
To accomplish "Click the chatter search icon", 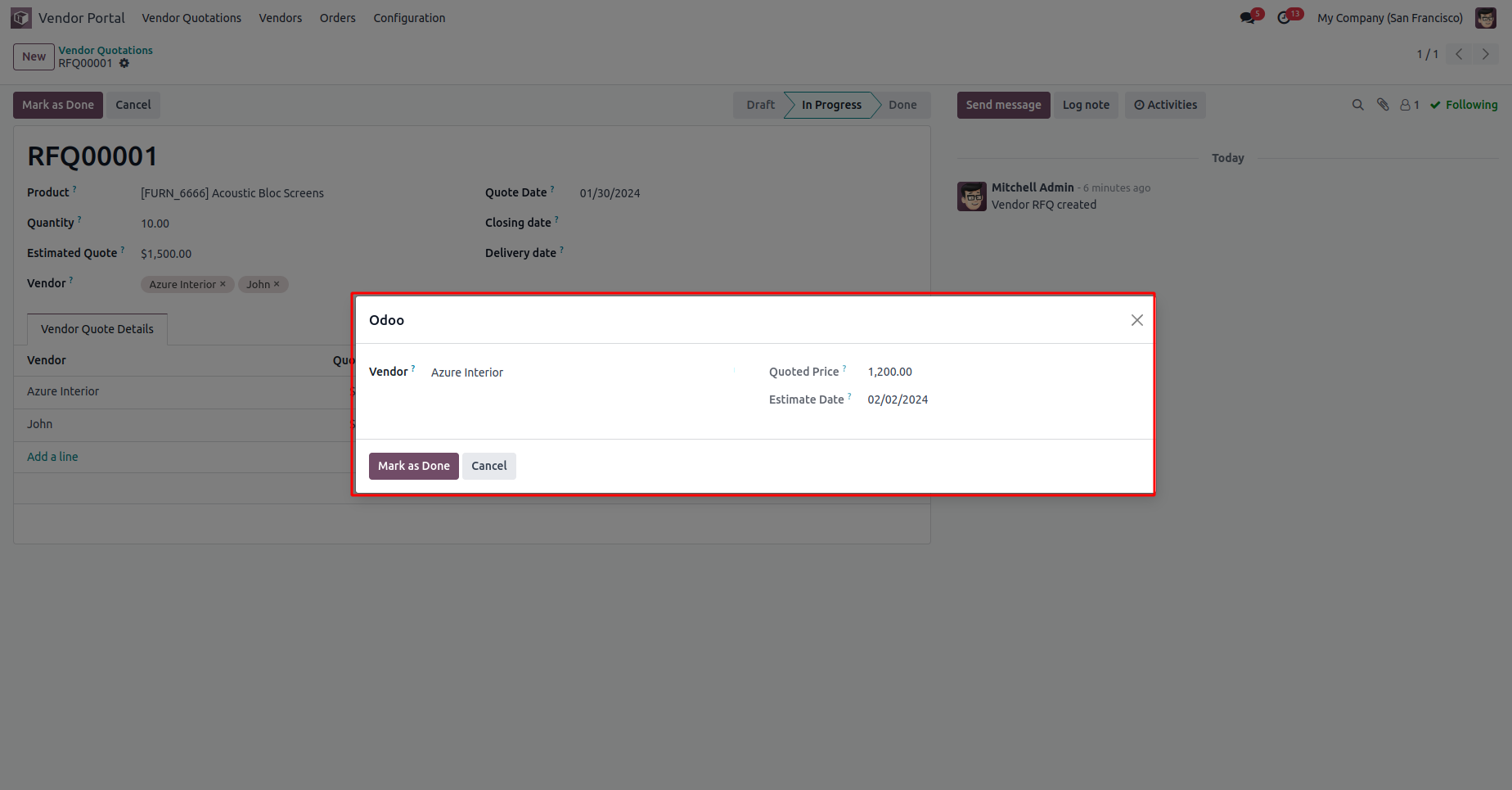I will [1357, 105].
